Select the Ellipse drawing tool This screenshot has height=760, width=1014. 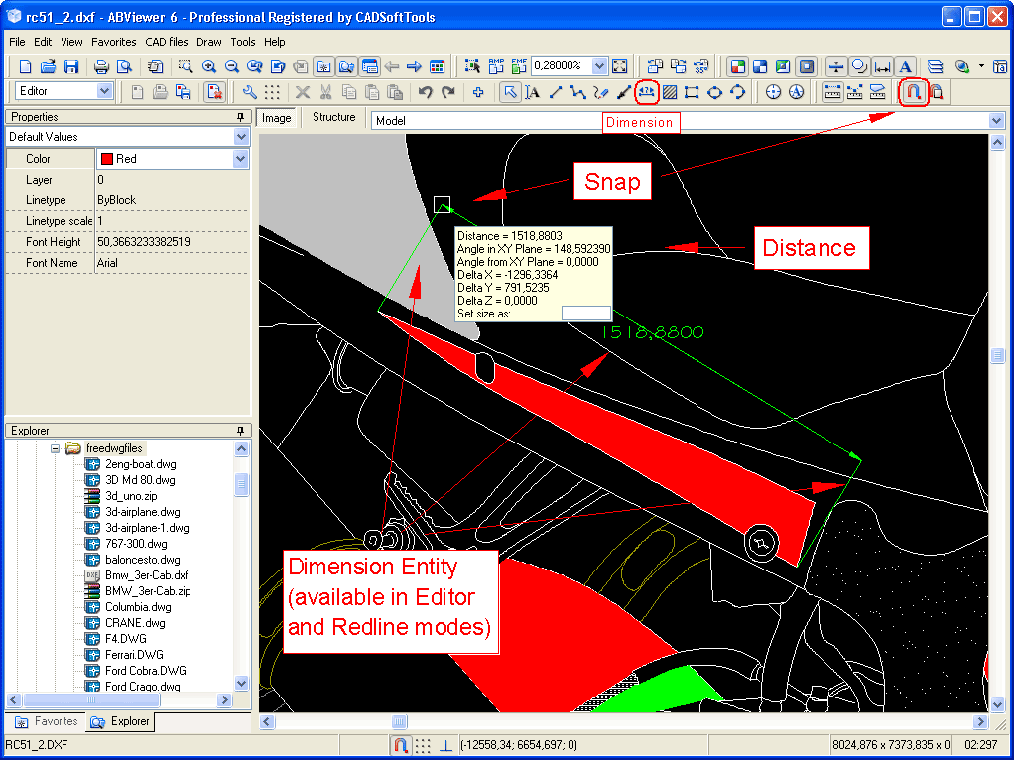click(x=715, y=92)
